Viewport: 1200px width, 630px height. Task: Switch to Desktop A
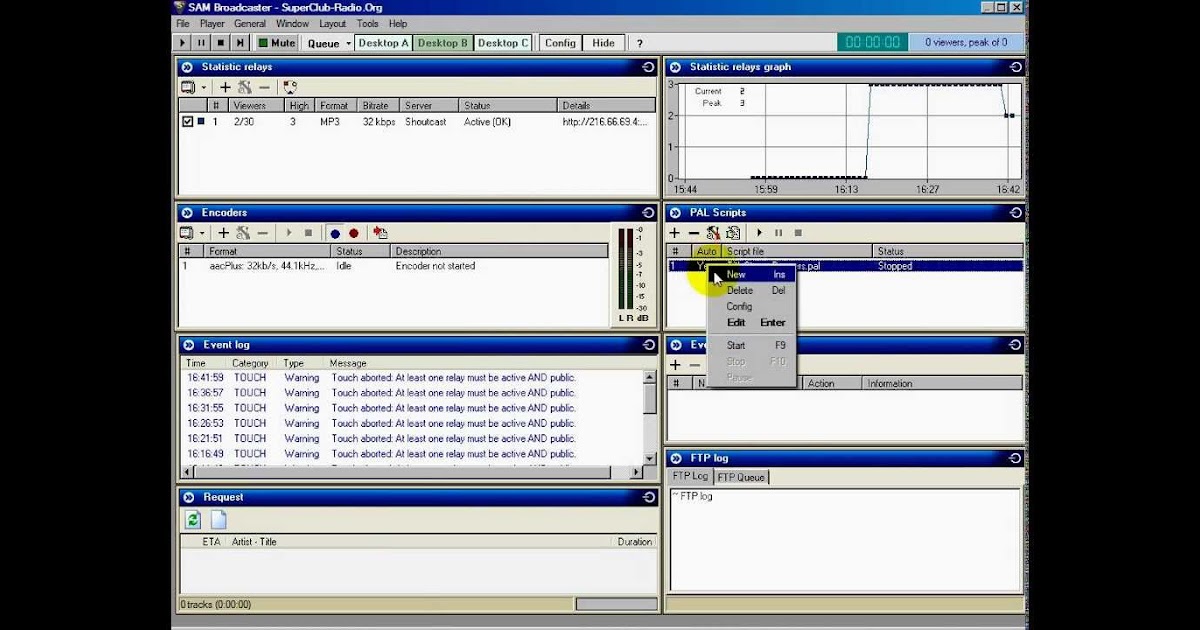[384, 43]
